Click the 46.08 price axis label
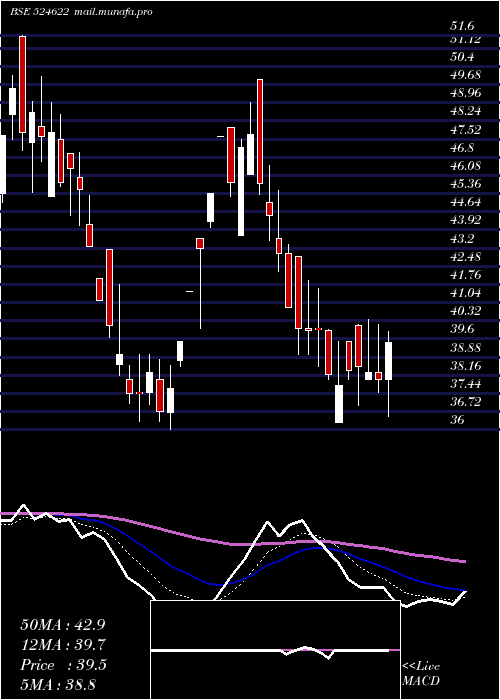The width and height of the screenshot is (500, 700). point(465,166)
